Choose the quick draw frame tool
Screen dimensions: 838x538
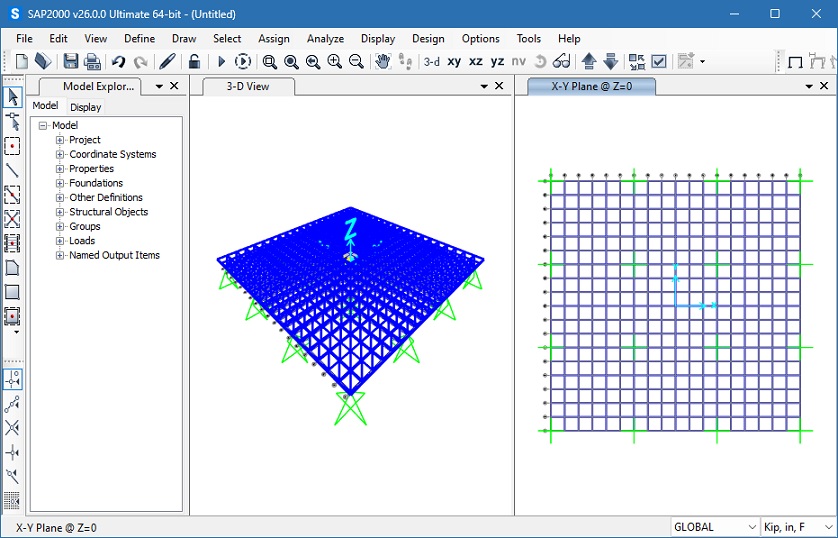tap(12, 194)
